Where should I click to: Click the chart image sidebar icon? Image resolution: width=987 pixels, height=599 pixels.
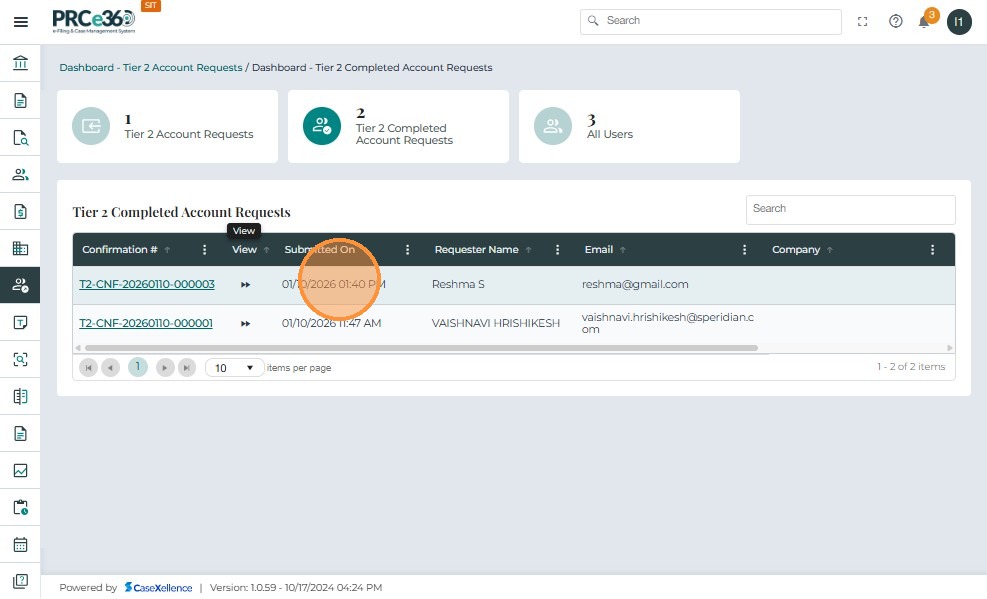[20, 471]
